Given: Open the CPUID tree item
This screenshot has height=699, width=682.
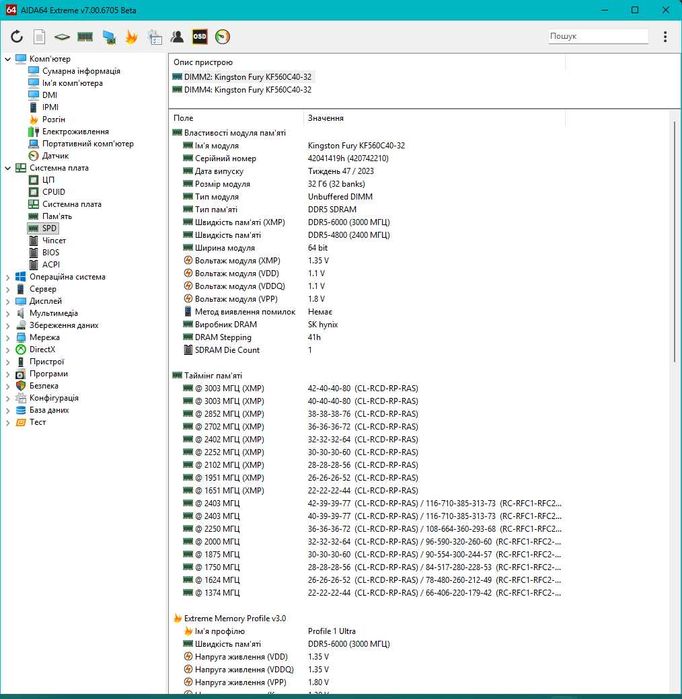Looking at the screenshot, I should pyautogui.click(x=53, y=192).
